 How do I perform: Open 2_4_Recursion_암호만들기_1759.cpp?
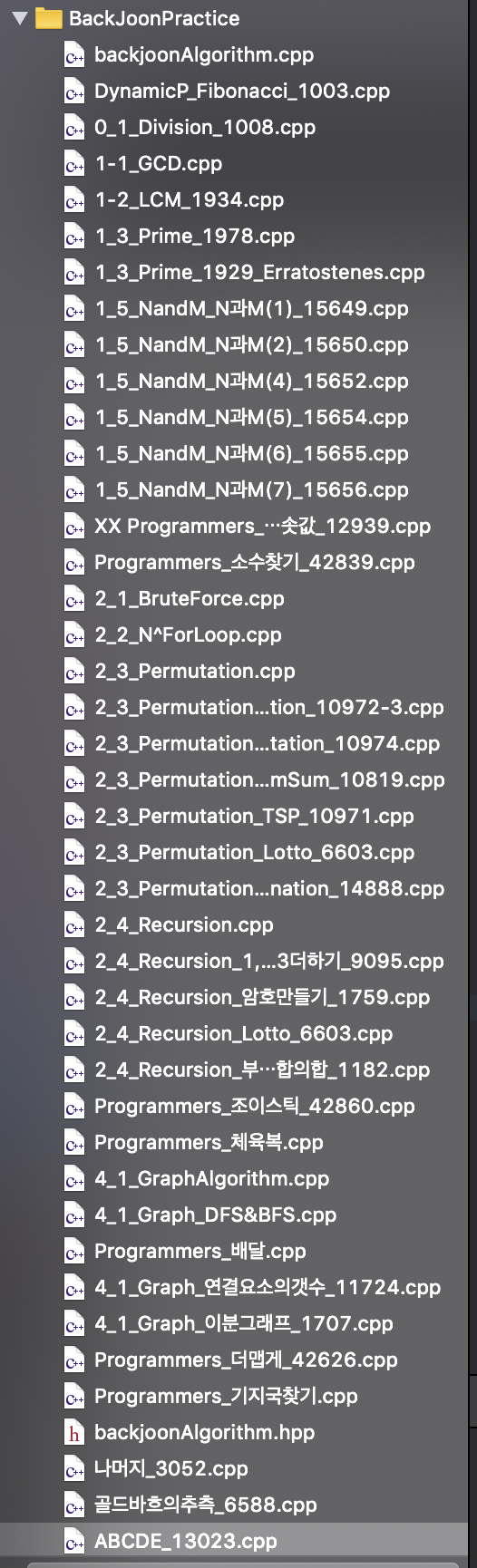pyautogui.click(x=262, y=998)
